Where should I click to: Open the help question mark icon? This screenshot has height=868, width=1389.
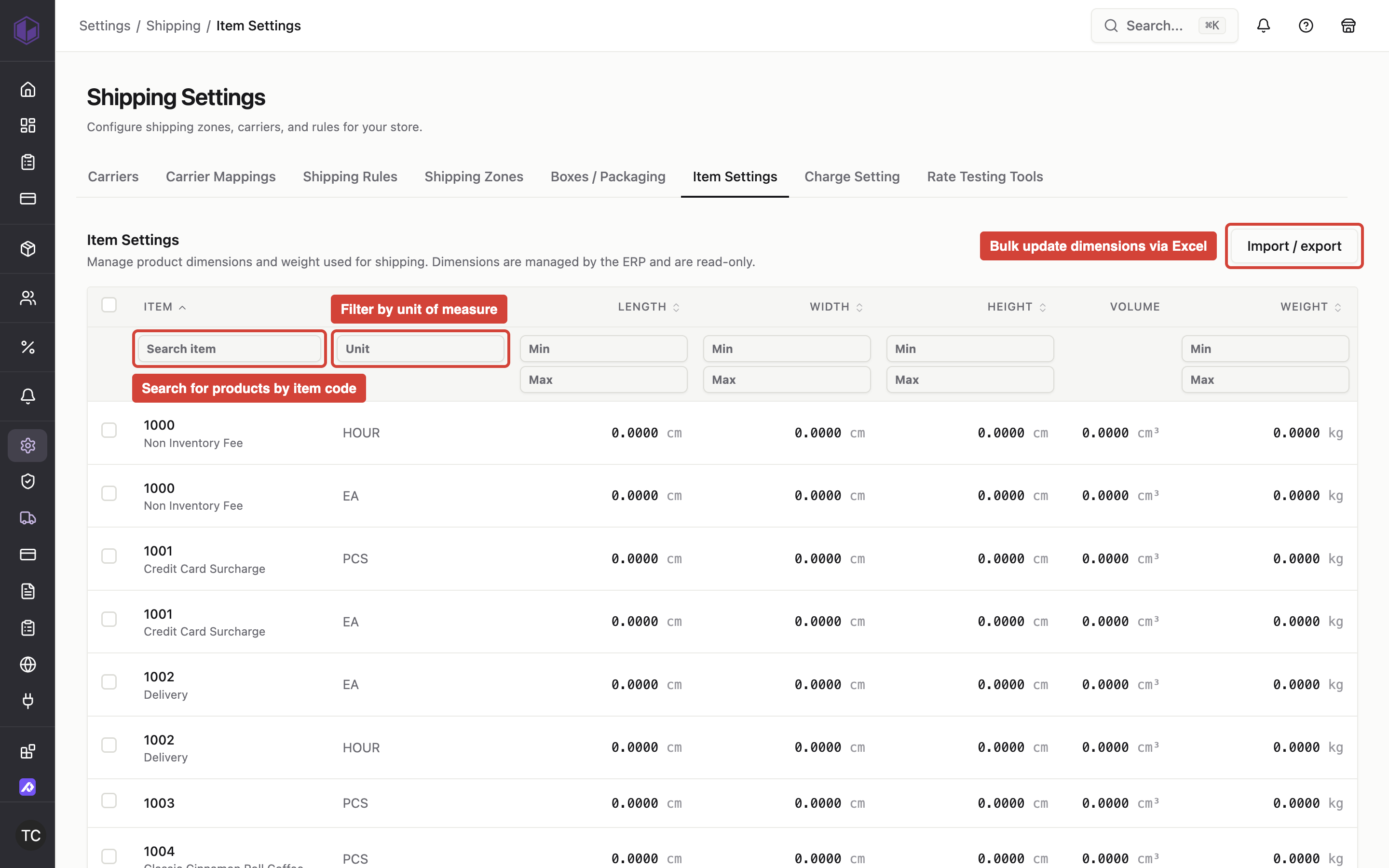coord(1306,26)
